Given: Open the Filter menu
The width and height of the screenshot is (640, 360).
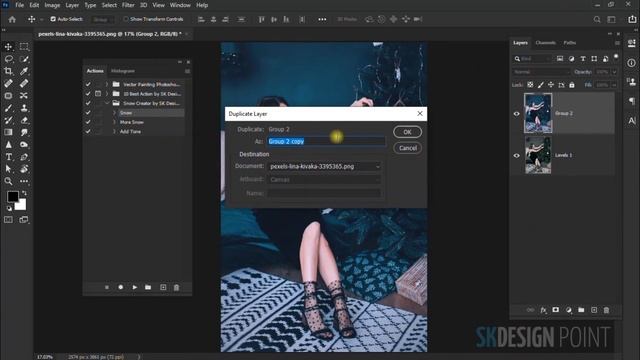Looking at the screenshot, I should pos(128,5).
